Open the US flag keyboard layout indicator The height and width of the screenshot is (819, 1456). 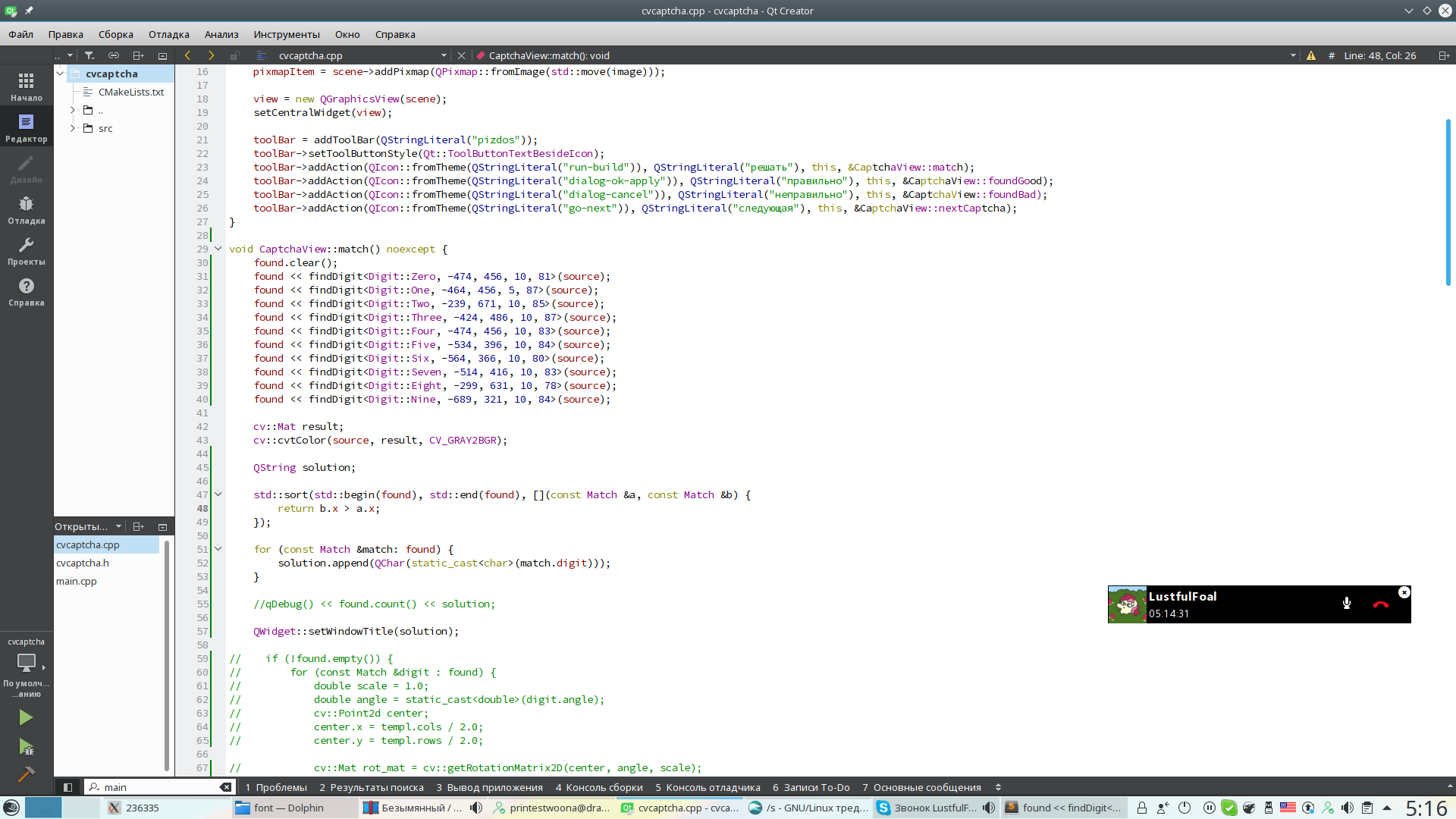(x=1288, y=808)
